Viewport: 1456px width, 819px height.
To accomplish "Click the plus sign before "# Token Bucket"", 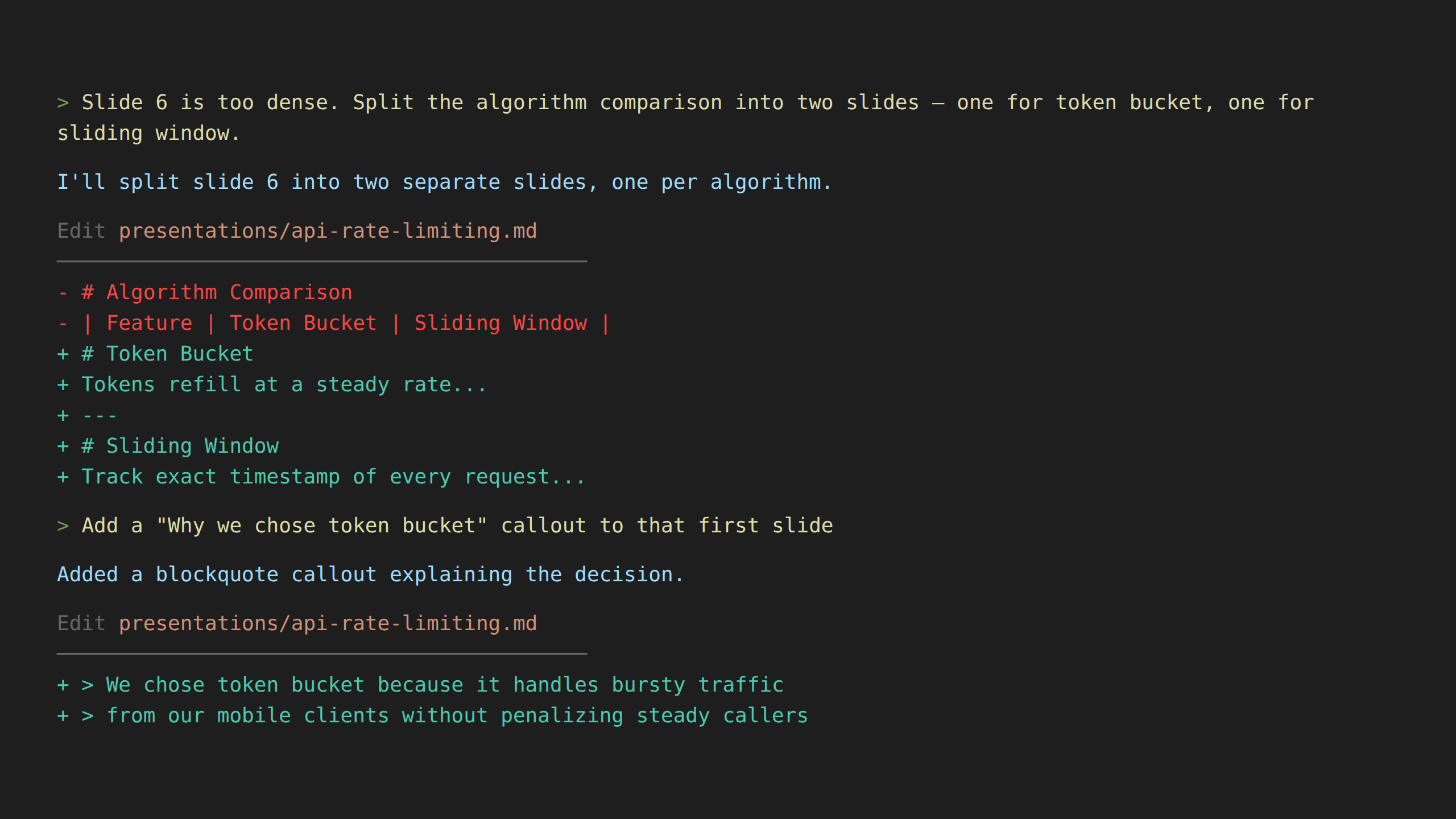I will point(63,354).
